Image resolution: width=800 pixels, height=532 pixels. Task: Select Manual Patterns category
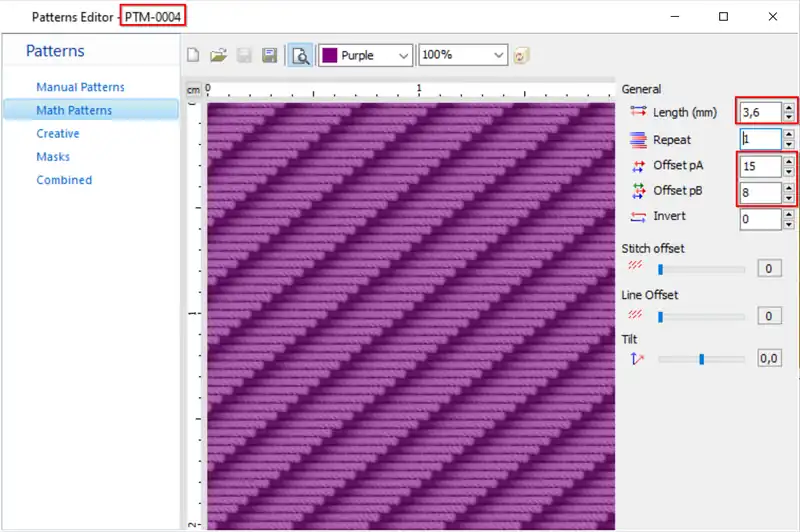(80, 87)
